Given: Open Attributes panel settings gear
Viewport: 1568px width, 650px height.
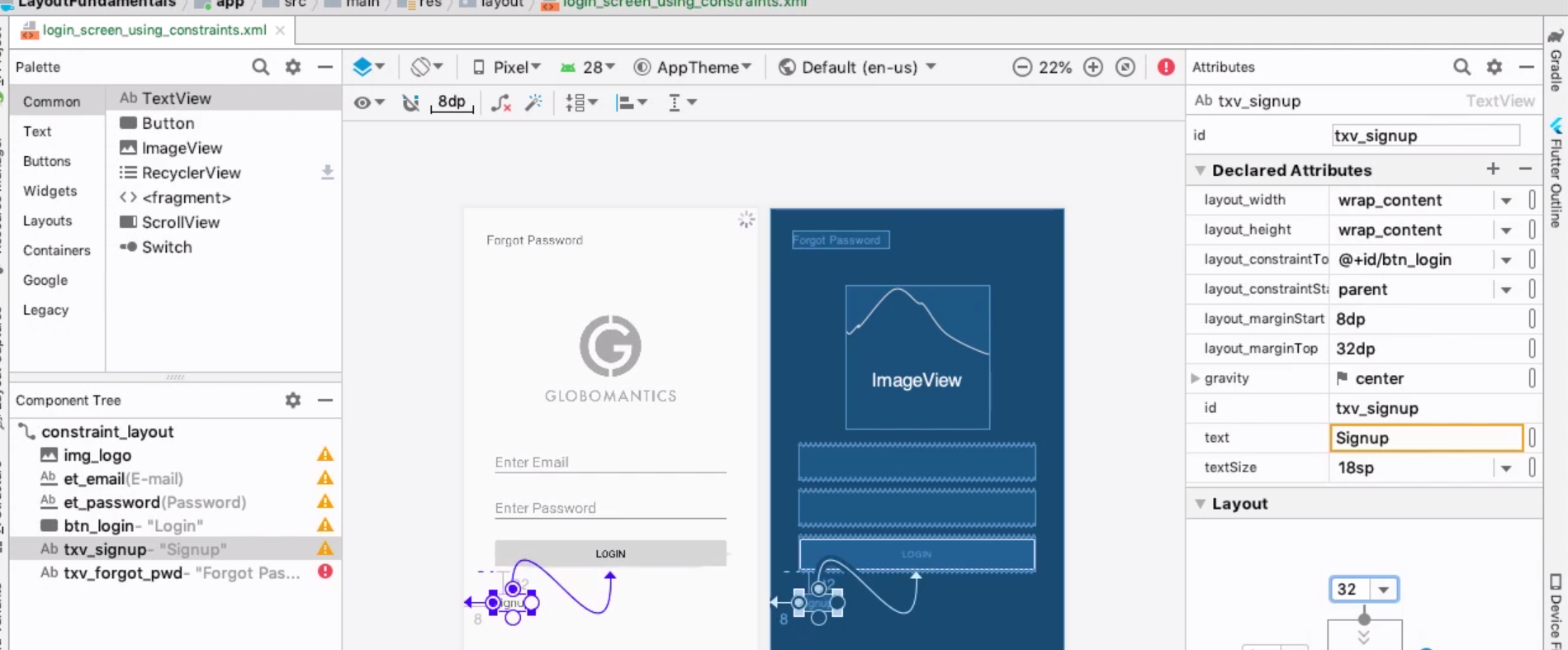Looking at the screenshot, I should [x=1495, y=67].
